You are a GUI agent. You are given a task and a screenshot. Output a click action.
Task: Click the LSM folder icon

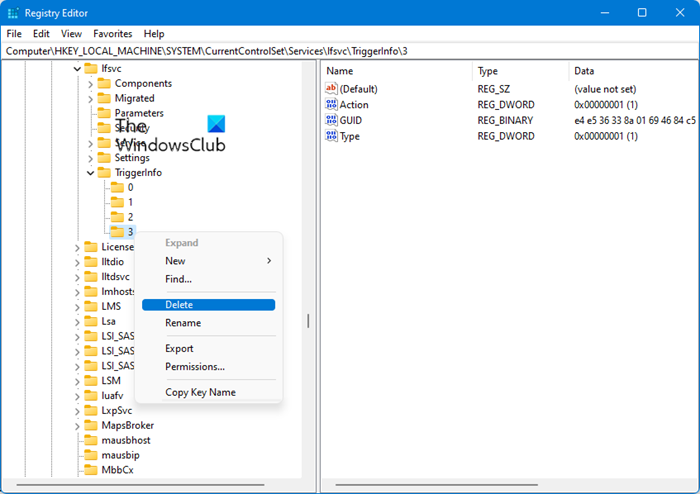click(91, 381)
